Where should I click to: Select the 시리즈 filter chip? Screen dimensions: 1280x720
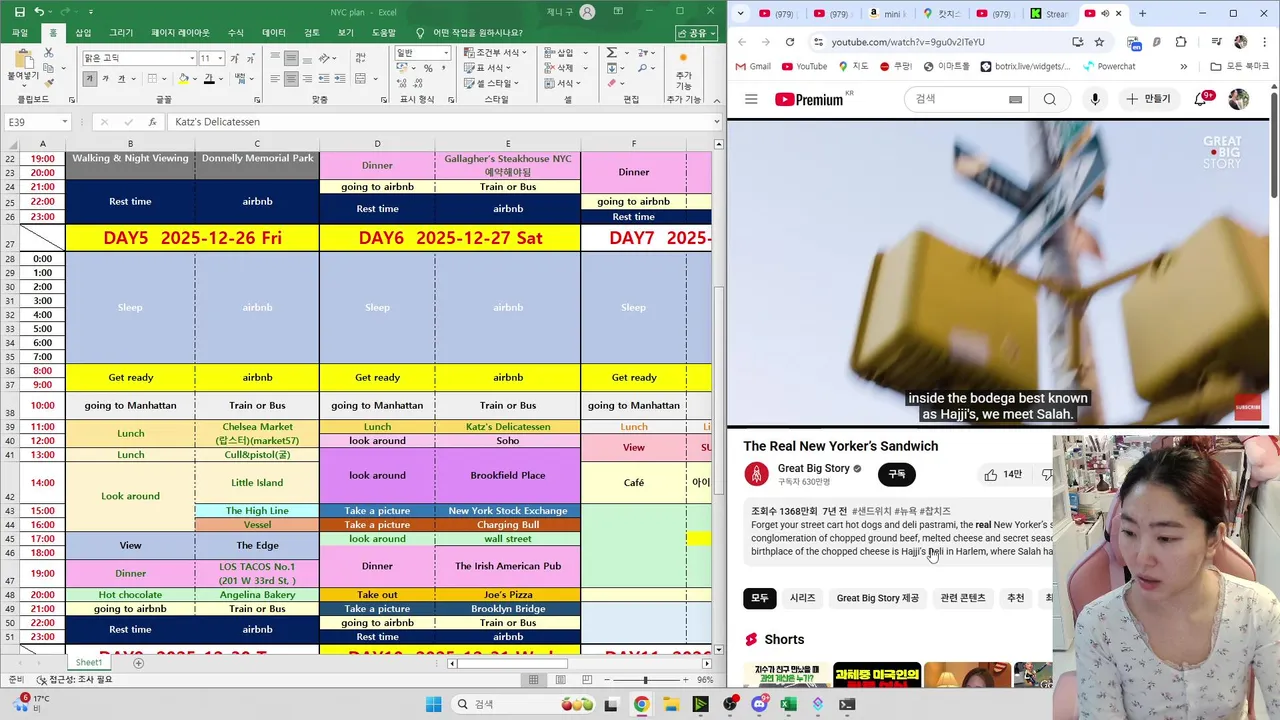[803, 598]
